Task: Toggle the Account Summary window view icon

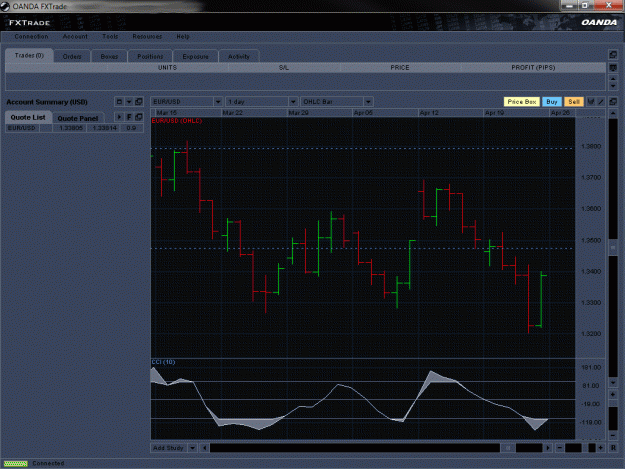Action: [x=119, y=102]
